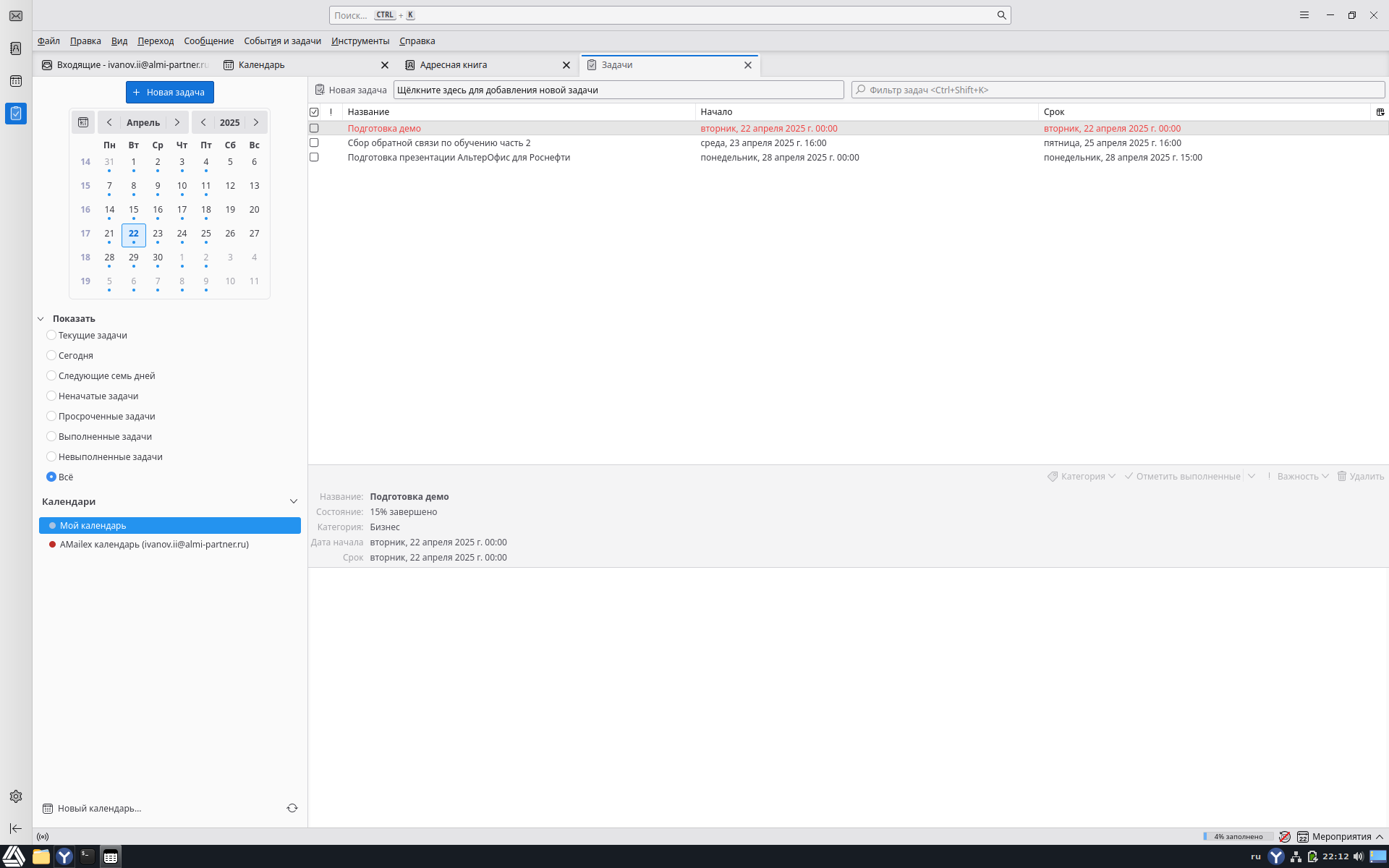Go to next year in mini calendar

(256, 122)
